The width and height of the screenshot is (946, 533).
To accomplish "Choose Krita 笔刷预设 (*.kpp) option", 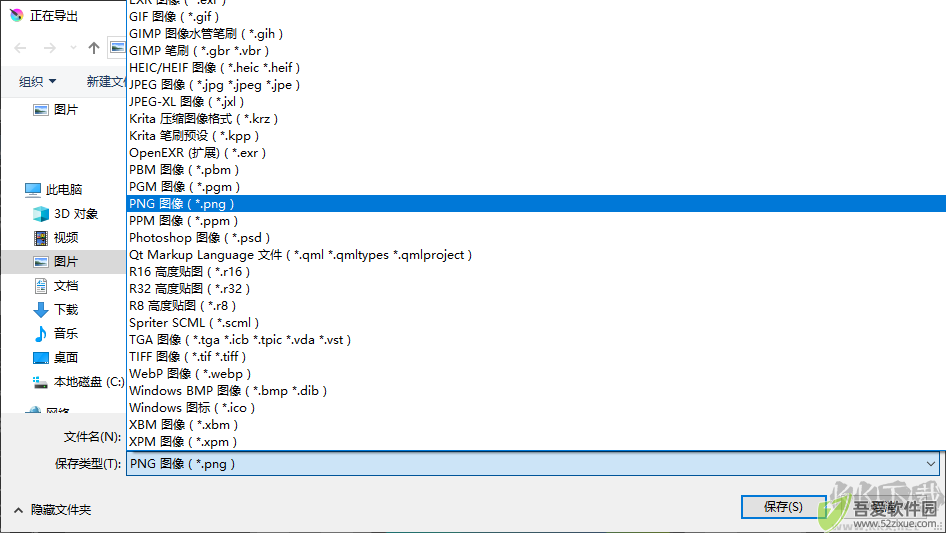I will click(x=536, y=136).
